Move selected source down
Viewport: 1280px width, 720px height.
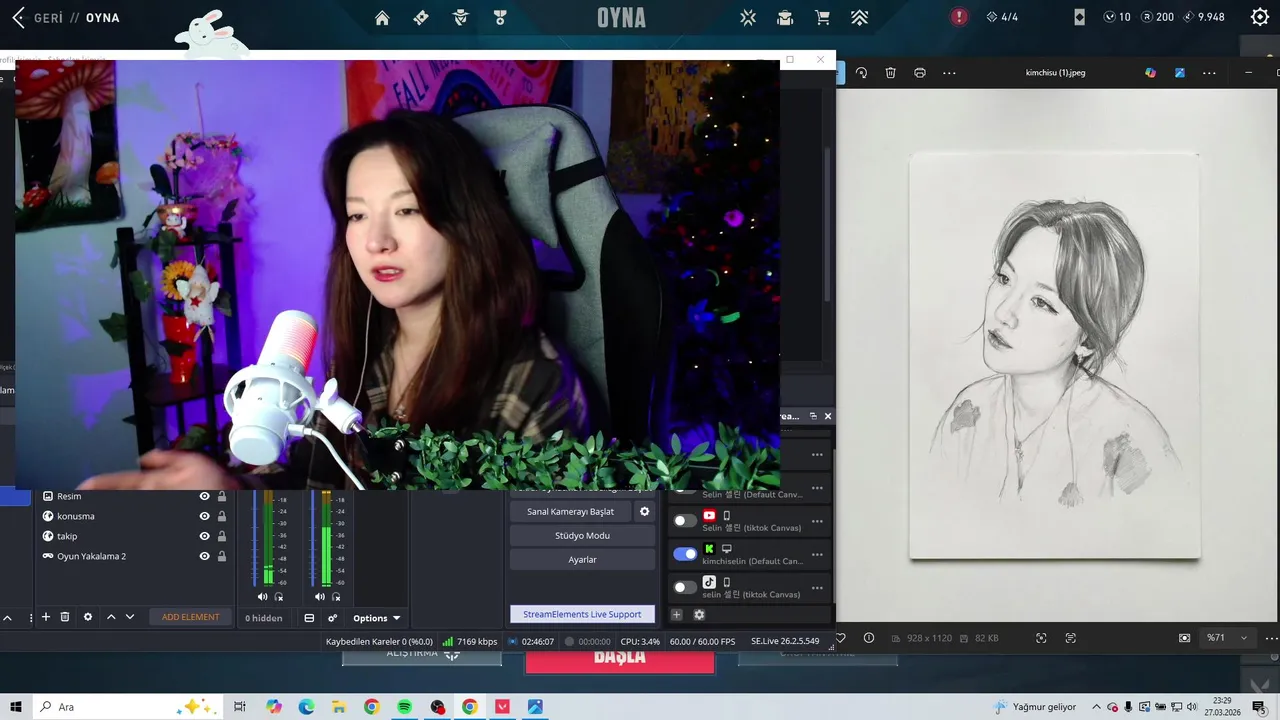130,617
